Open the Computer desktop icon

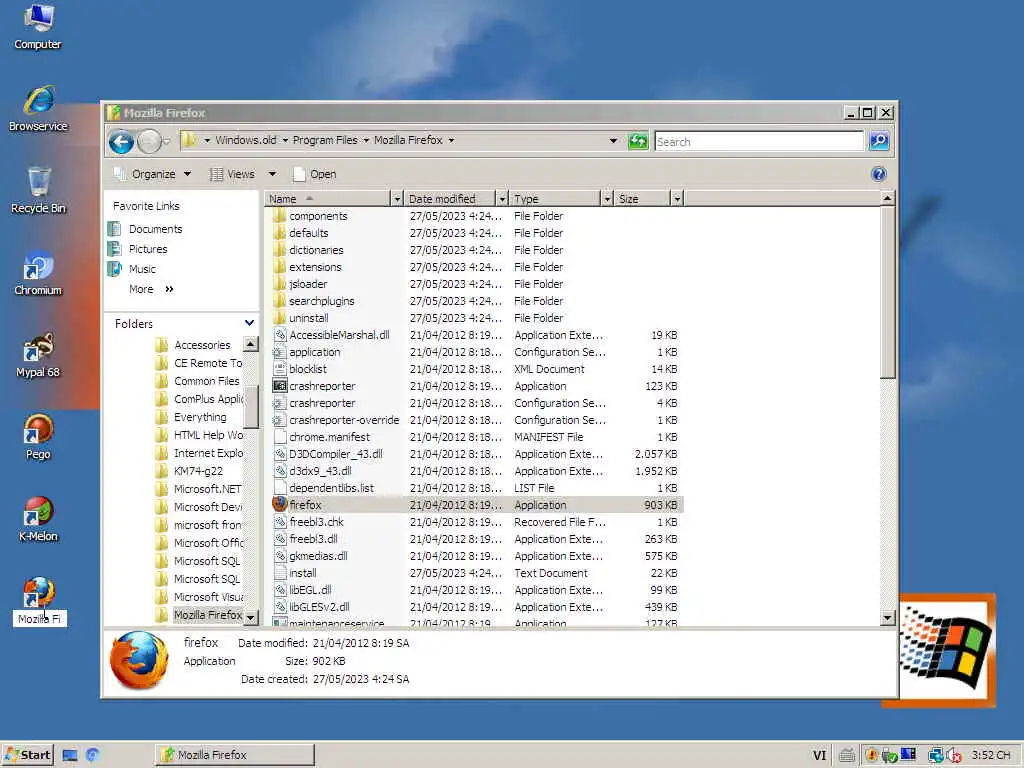(x=38, y=27)
